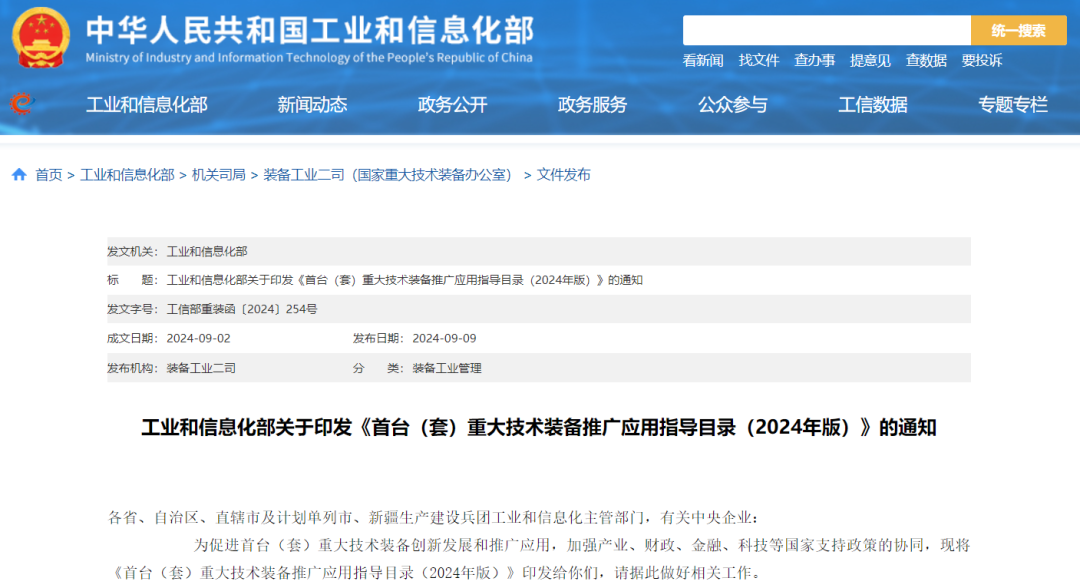Click the 统一搜索 search button

(1019, 30)
